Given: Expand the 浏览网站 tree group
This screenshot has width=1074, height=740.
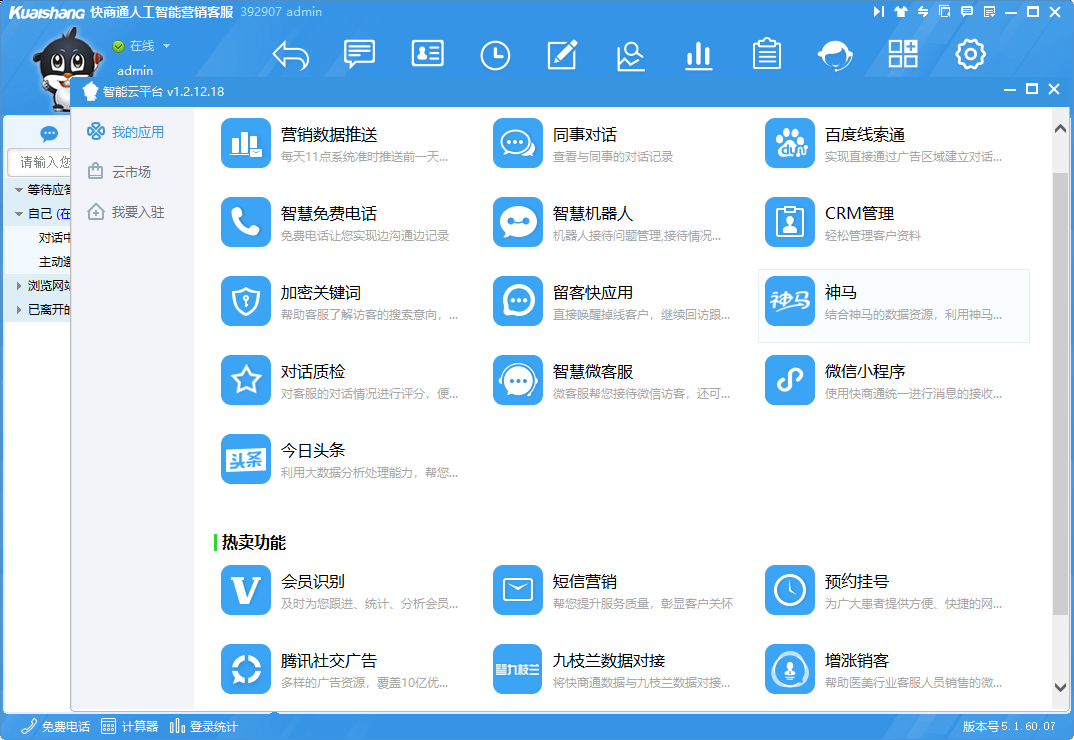Looking at the screenshot, I should [19, 286].
